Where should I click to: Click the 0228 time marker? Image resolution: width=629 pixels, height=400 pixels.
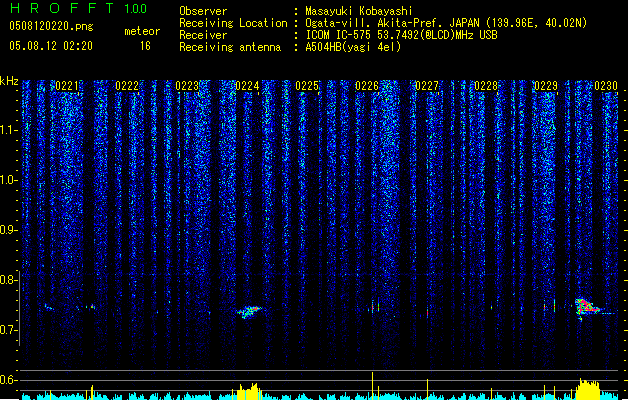click(486, 86)
